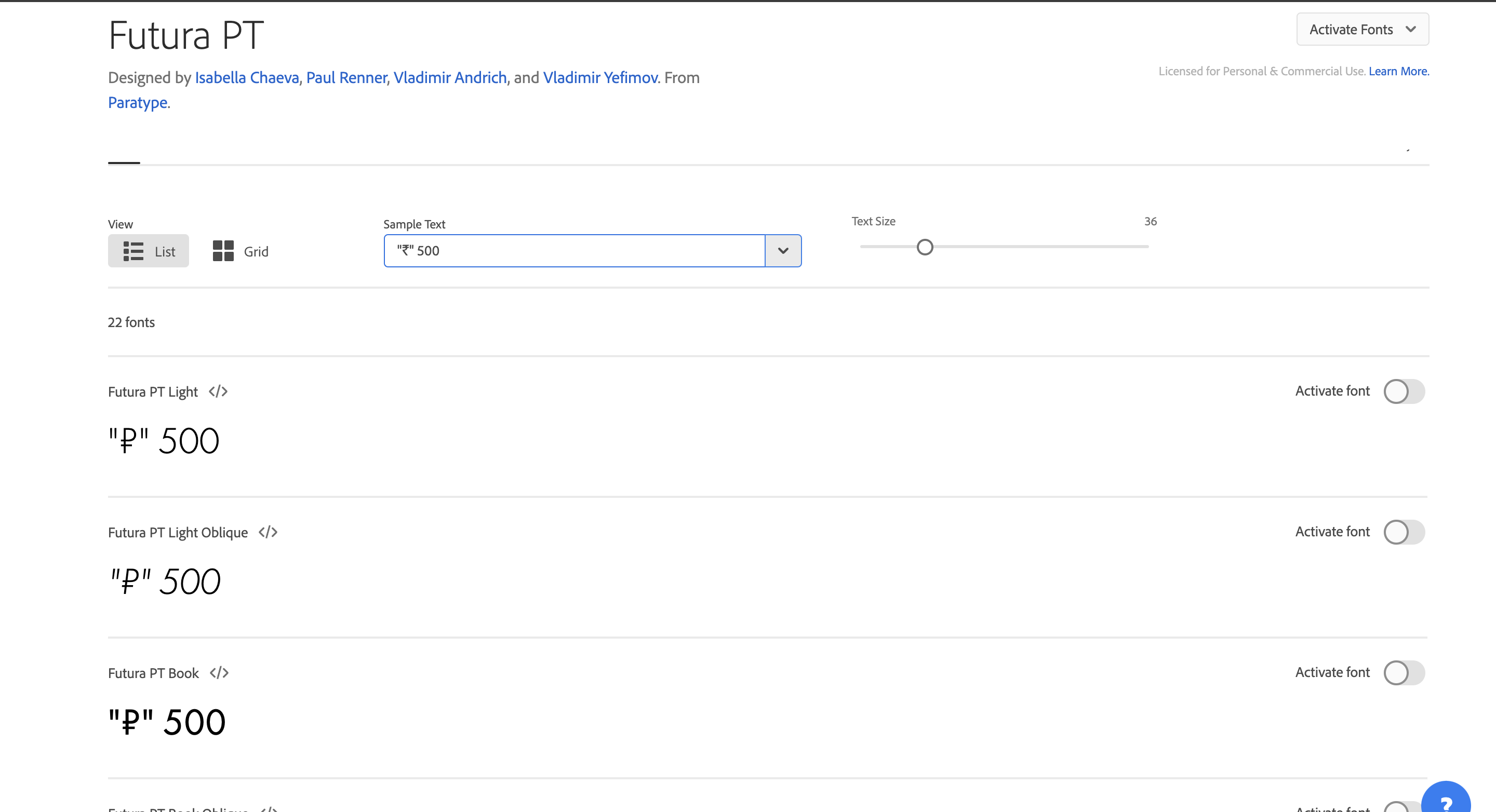Open embed code for Futura PT Book
The width and height of the screenshot is (1496, 812).
219,673
